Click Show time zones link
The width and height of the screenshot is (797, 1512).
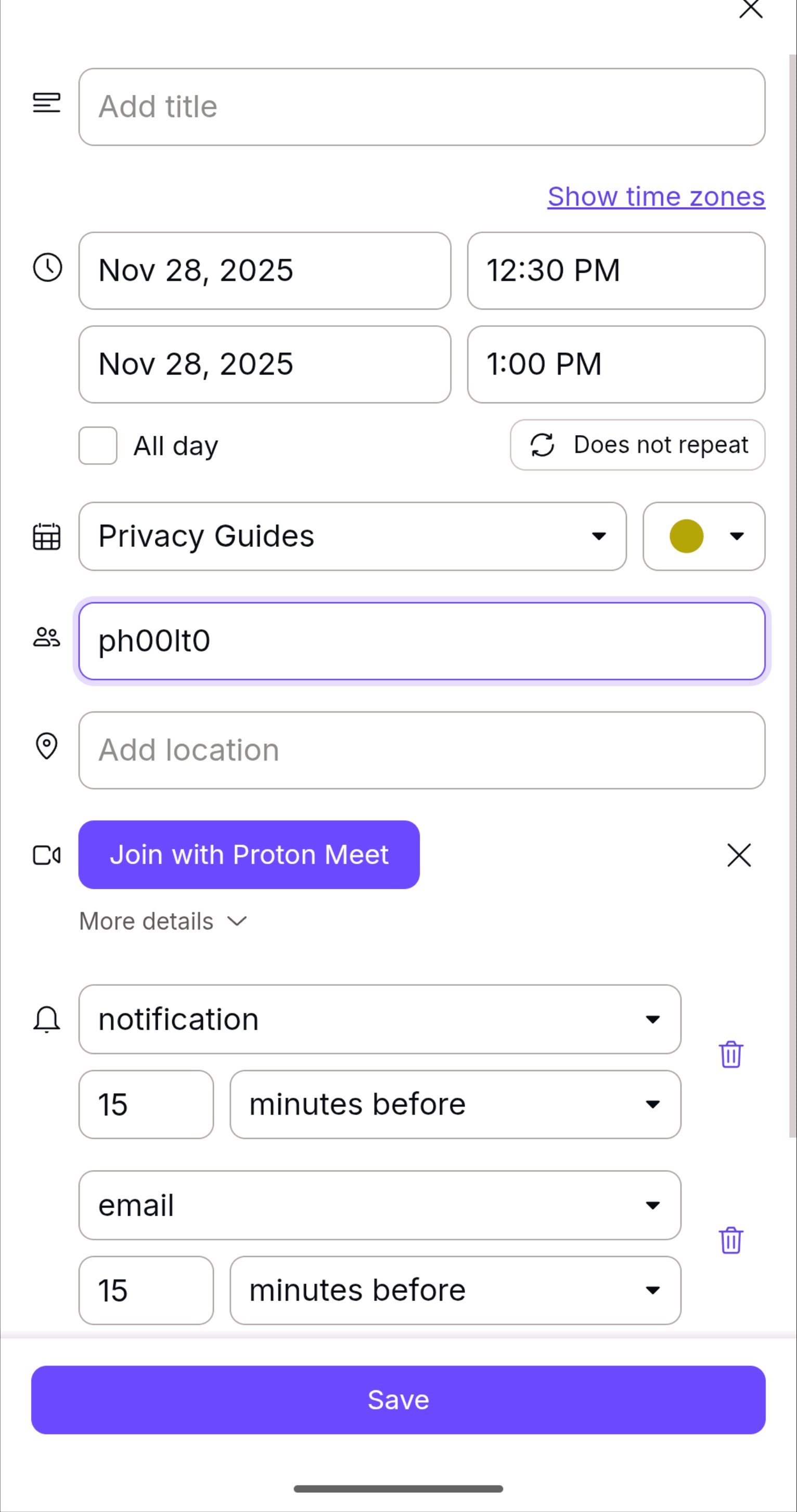[656, 197]
